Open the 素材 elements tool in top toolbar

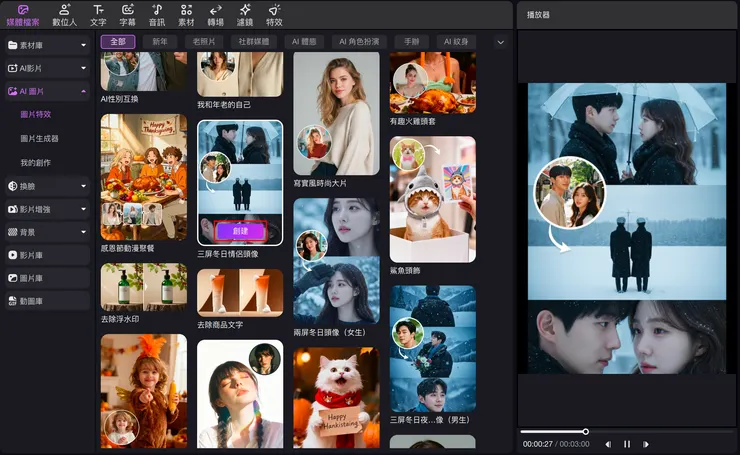[x=186, y=15]
